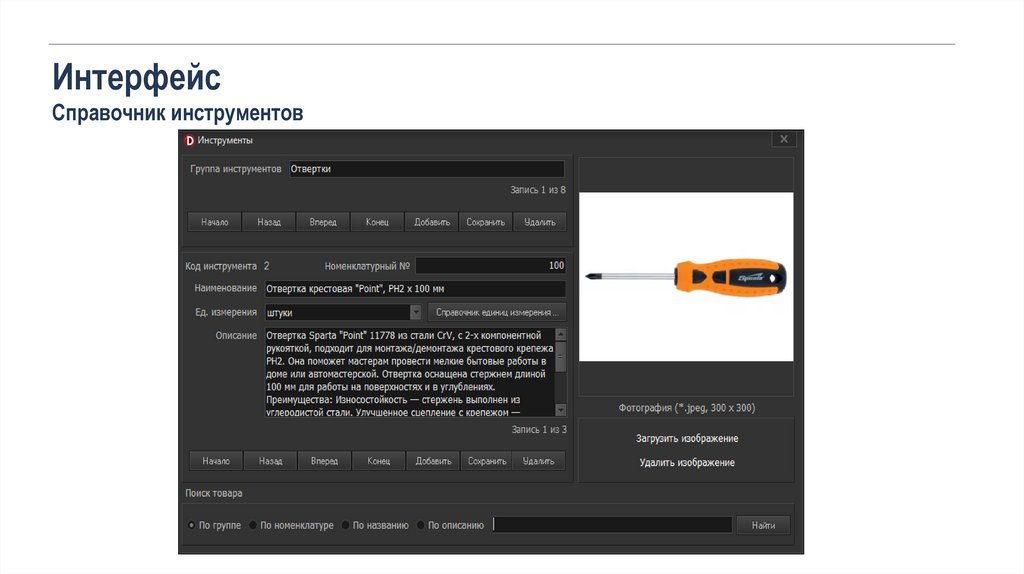Enable search По описанию

tap(421, 525)
